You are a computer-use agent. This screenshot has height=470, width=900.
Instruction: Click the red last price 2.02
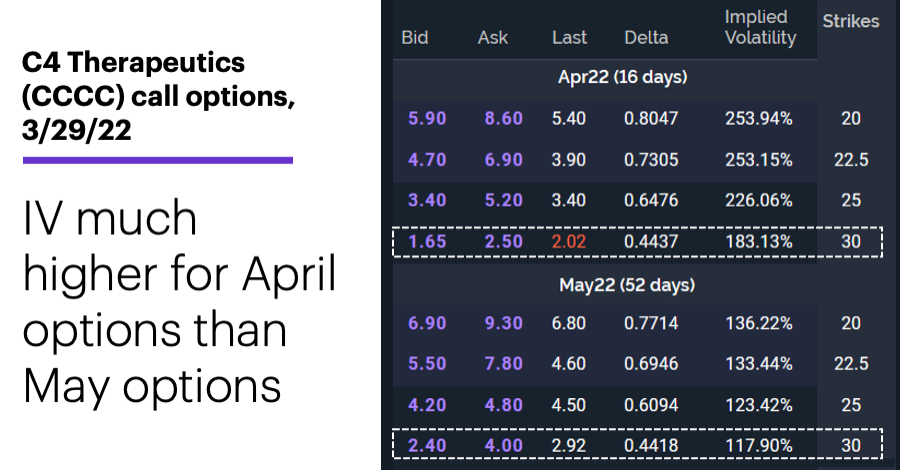569,242
